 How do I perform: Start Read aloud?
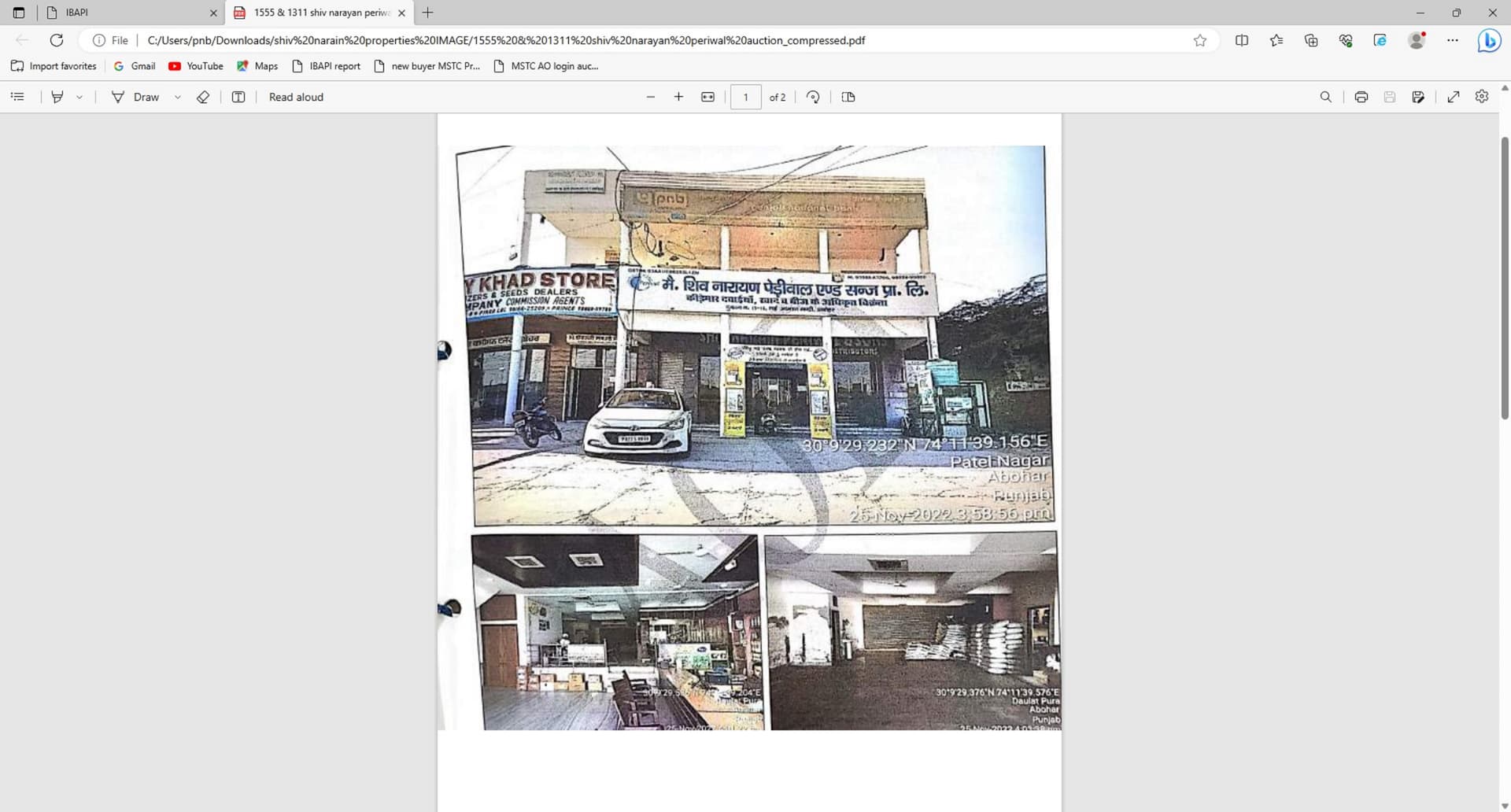296,97
